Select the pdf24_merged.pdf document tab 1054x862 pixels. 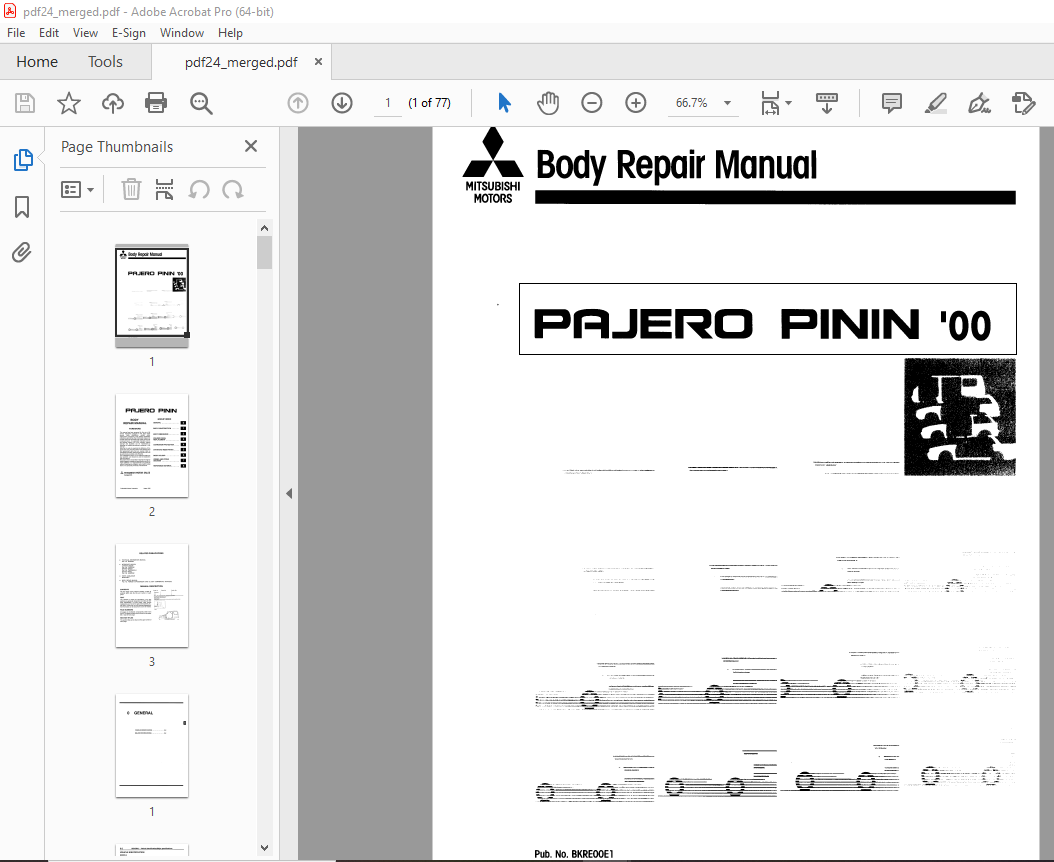pyautogui.click(x=241, y=63)
